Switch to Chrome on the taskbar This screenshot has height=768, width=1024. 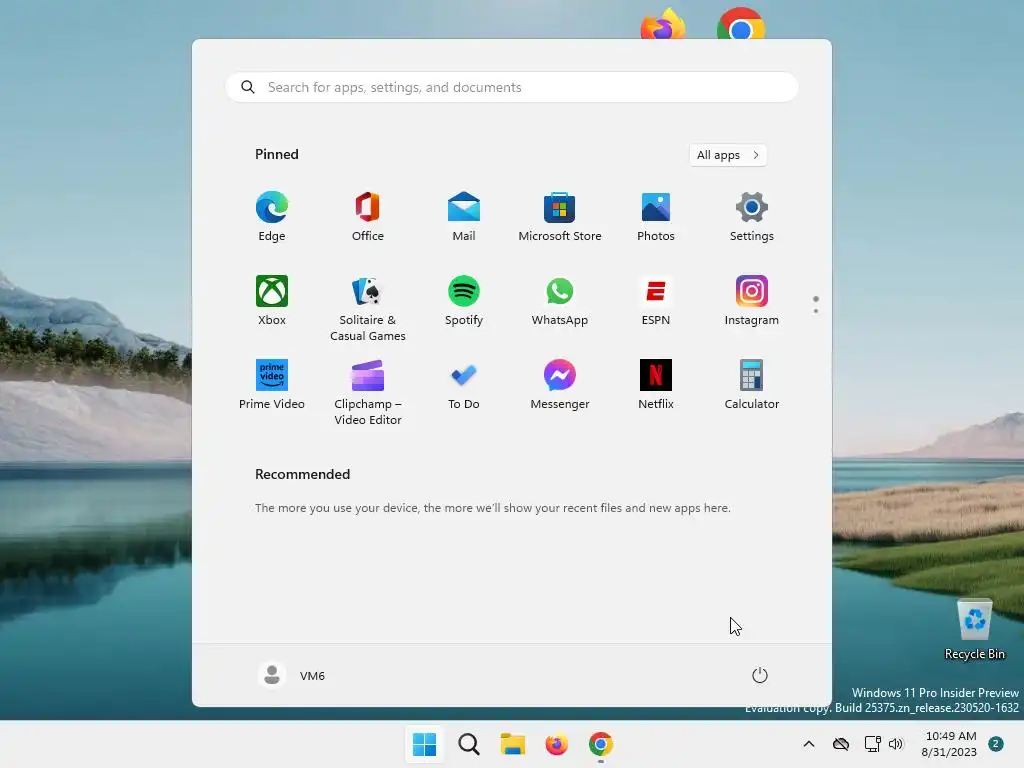tap(601, 744)
